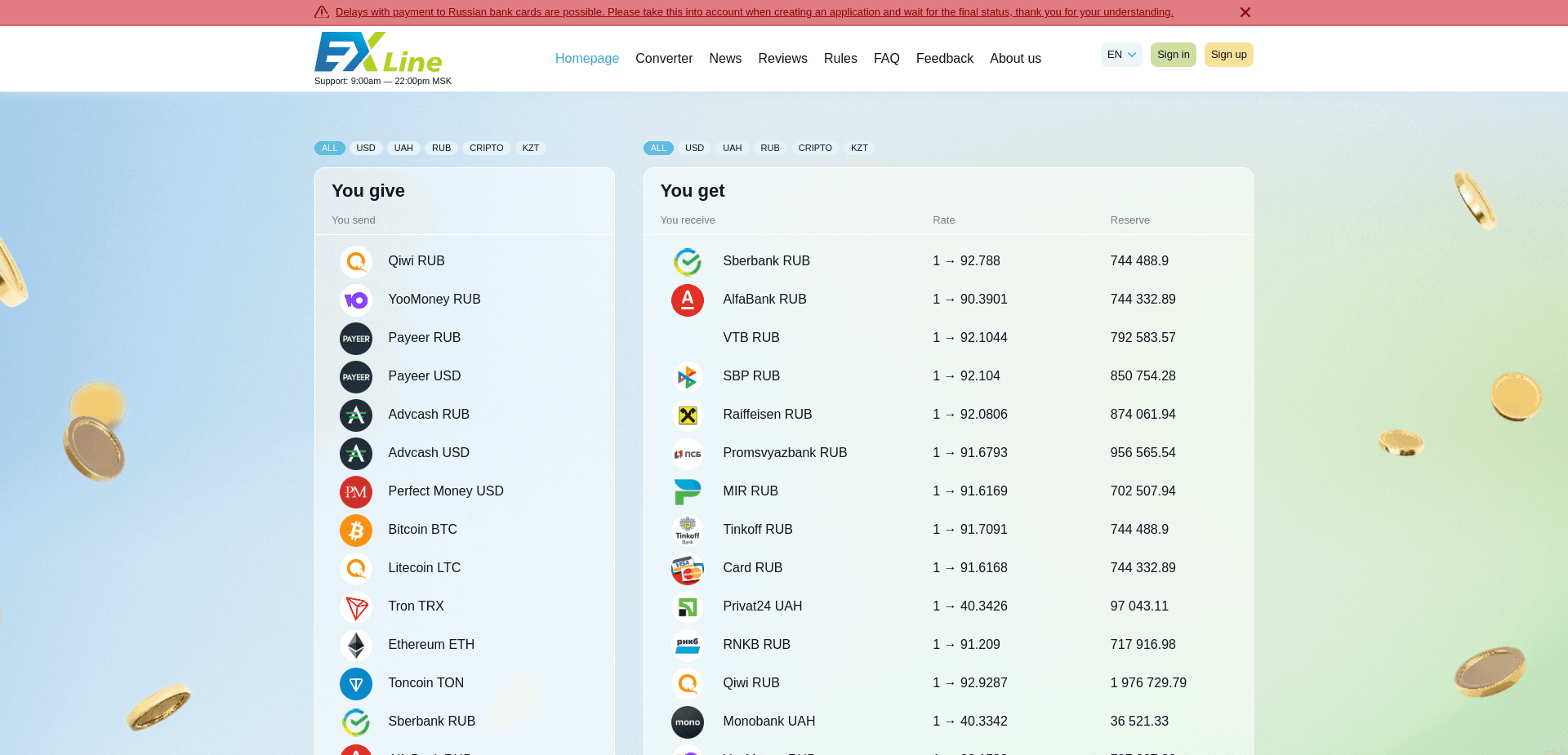Viewport: 1568px width, 755px height.
Task: Enable the USD filter under You get
Action: [x=694, y=148]
